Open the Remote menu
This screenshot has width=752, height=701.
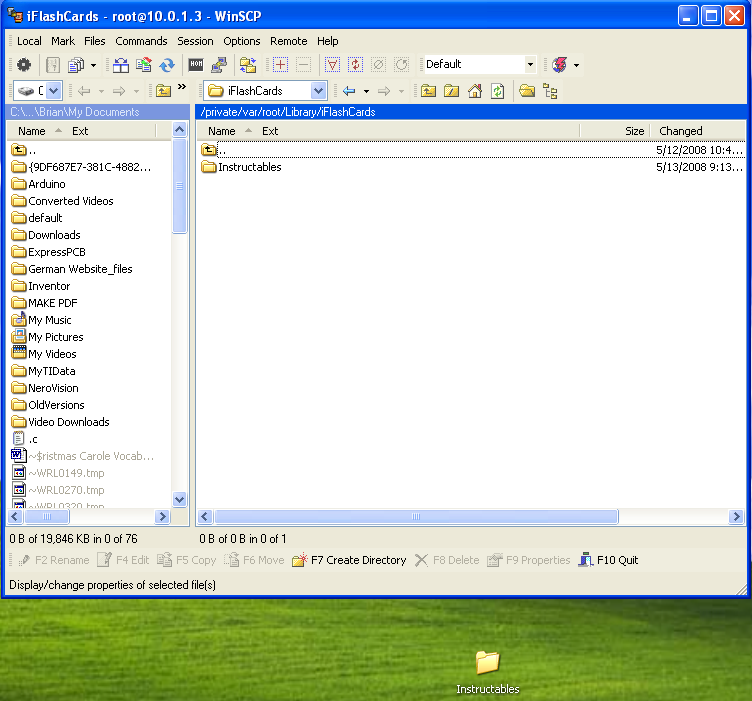click(x=288, y=41)
